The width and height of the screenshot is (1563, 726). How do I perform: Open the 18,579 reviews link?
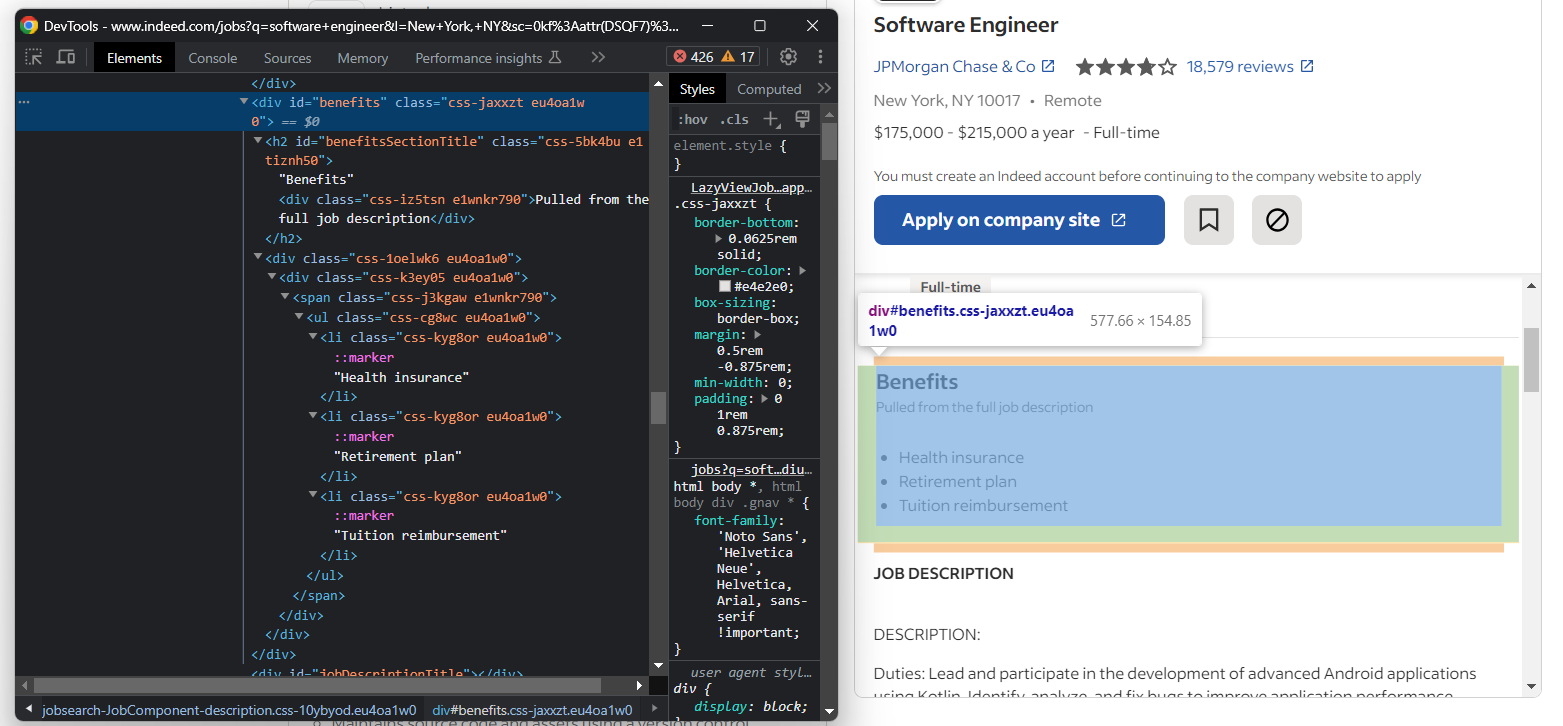coord(1240,67)
